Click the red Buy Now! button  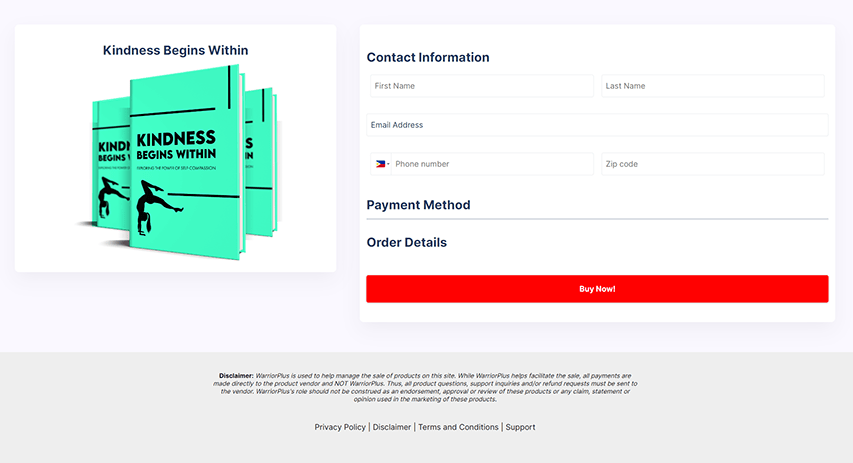pyautogui.click(x=597, y=289)
